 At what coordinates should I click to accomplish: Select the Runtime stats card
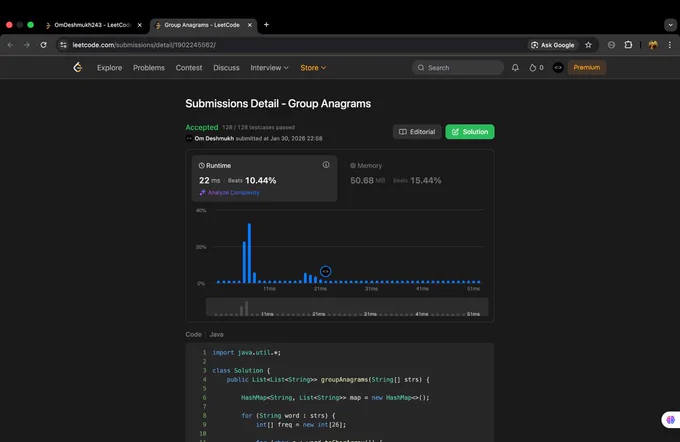point(265,178)
